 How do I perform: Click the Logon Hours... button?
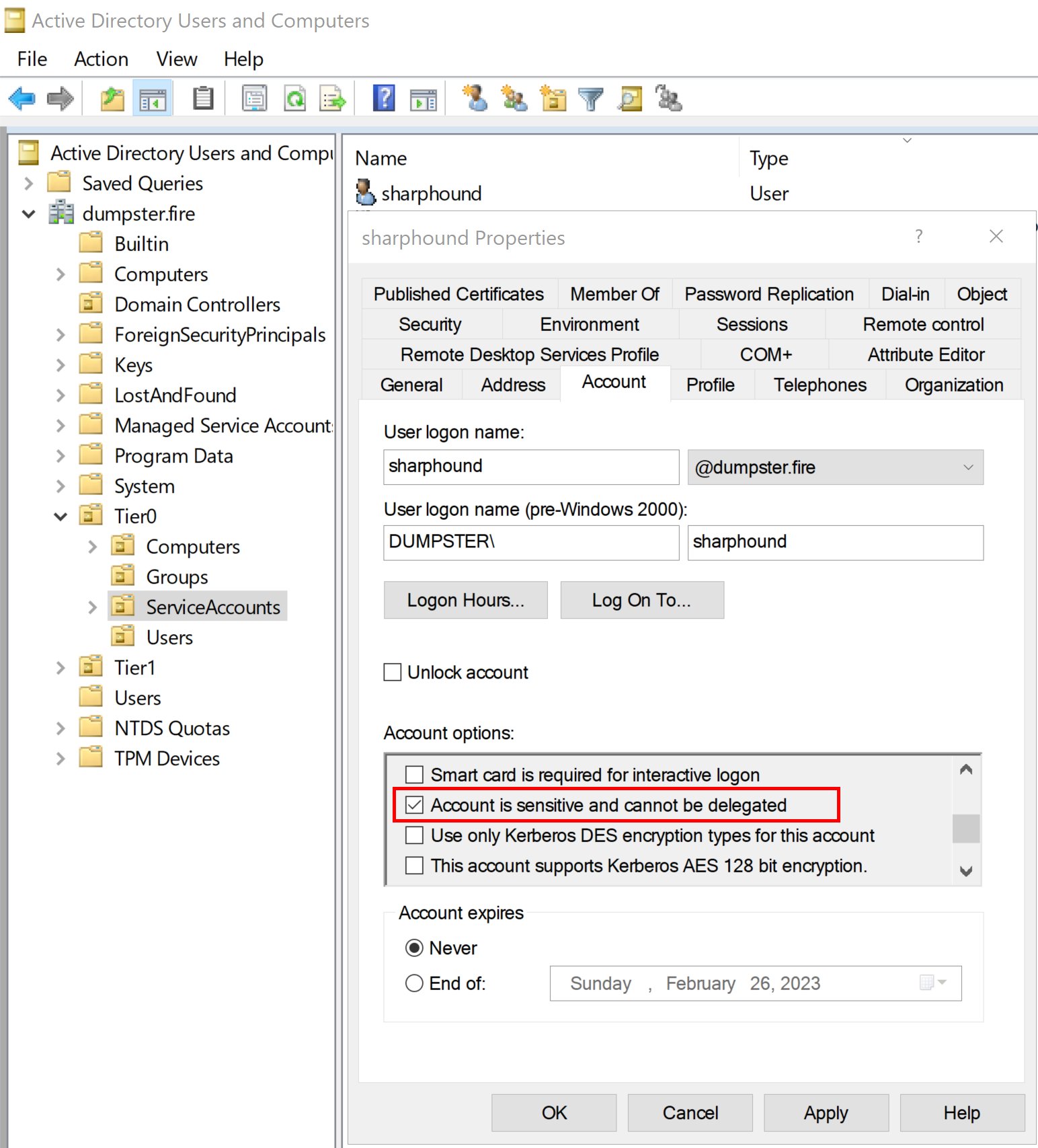(465, 600)
